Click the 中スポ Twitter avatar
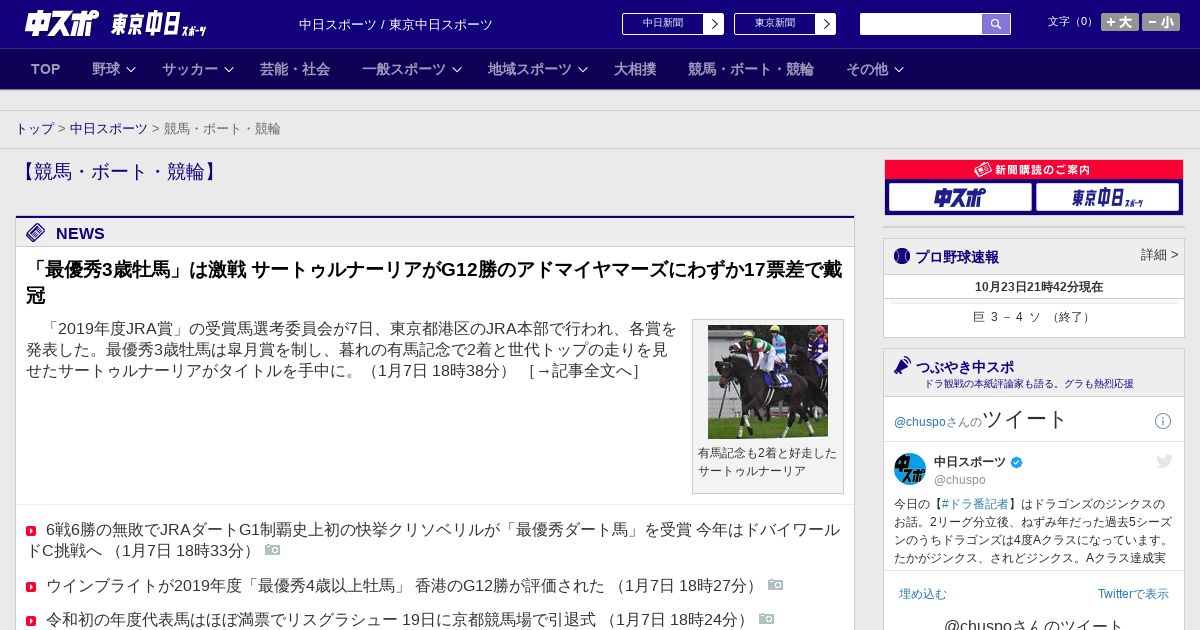 pyautogui.click(x=910, y=469)
